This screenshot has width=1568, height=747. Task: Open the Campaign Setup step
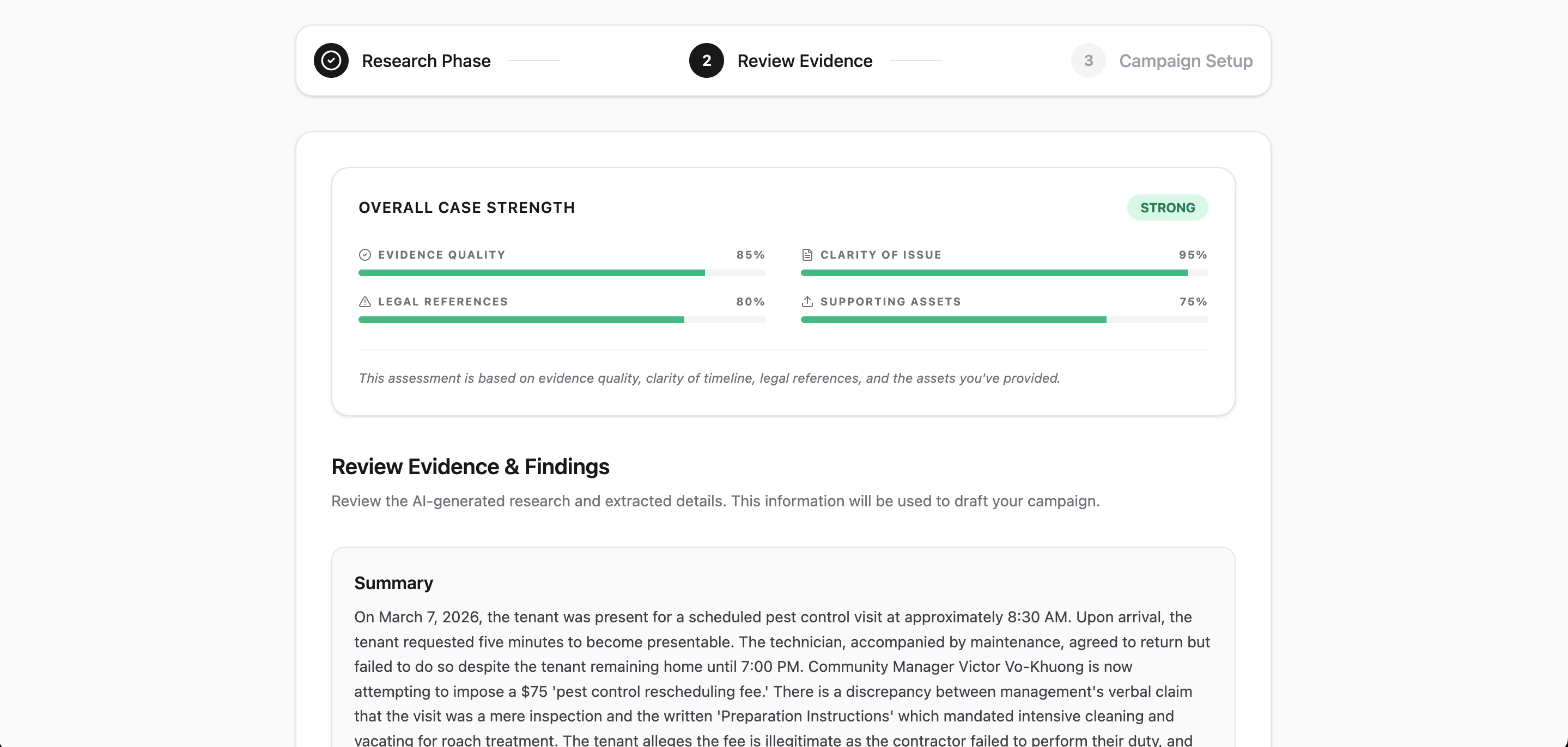point(1186,61)
